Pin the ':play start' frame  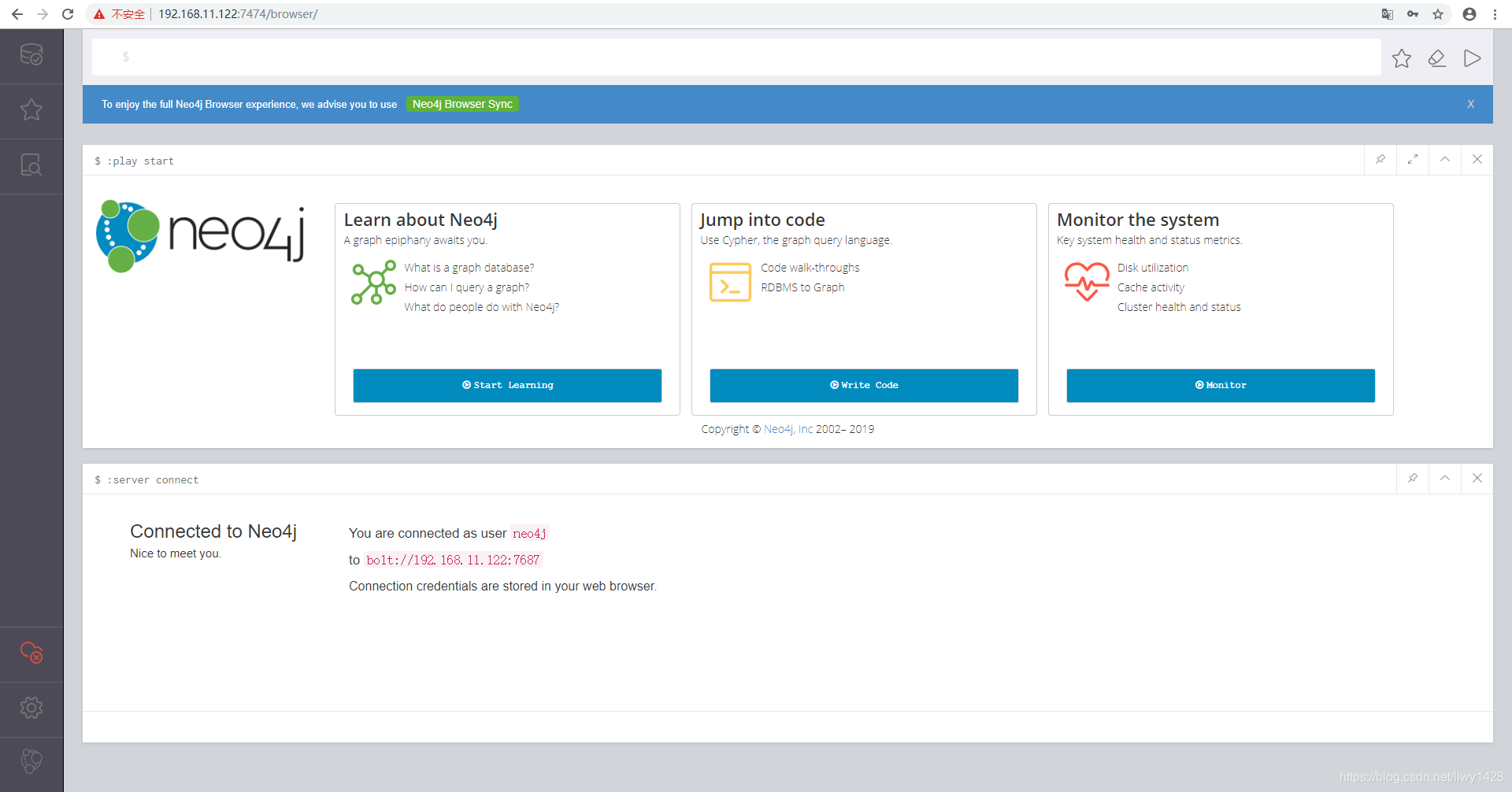click(x=1380, y=159)
